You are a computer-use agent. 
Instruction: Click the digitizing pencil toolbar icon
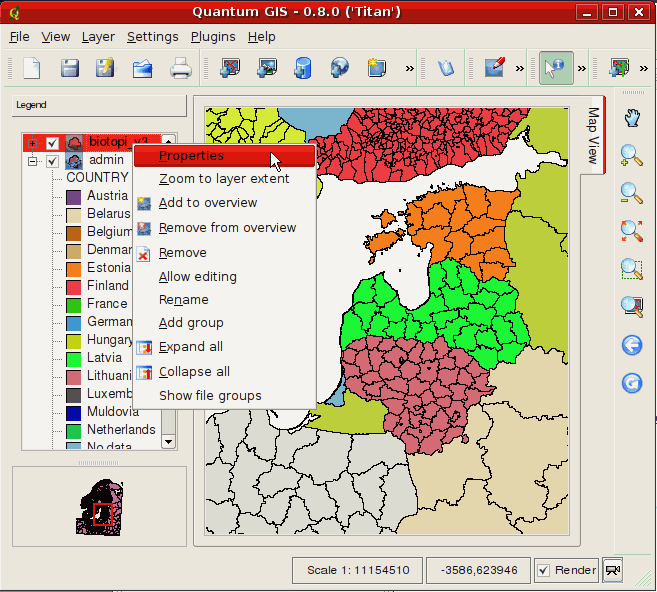(x=495, y=68)
